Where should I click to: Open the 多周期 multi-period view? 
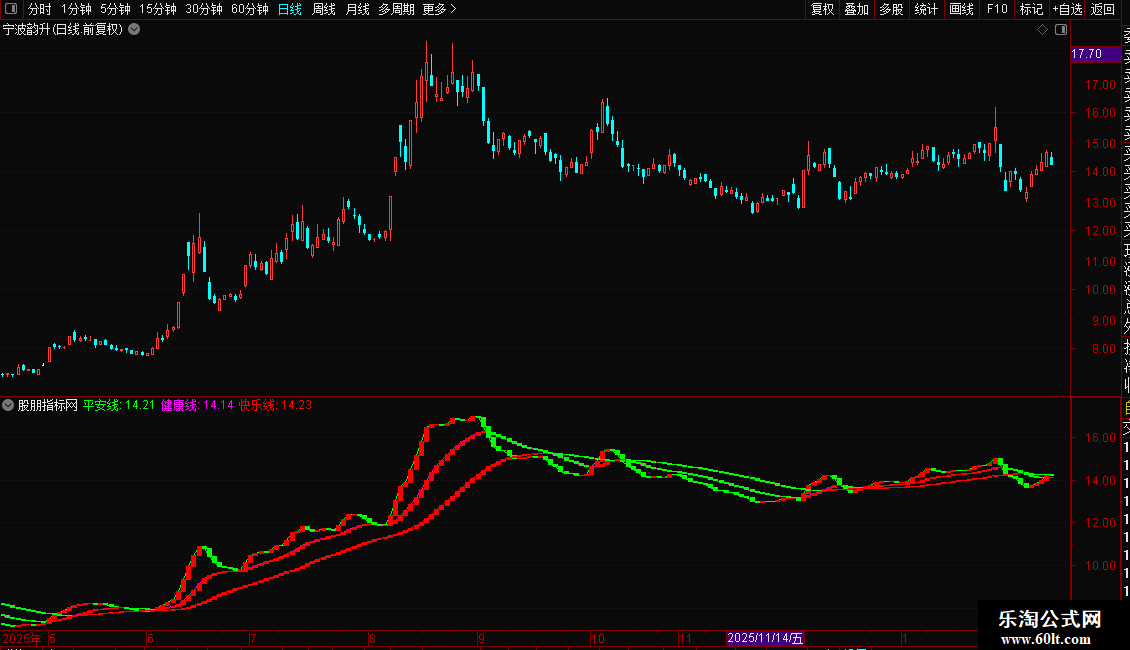click(x=396, y=9)
